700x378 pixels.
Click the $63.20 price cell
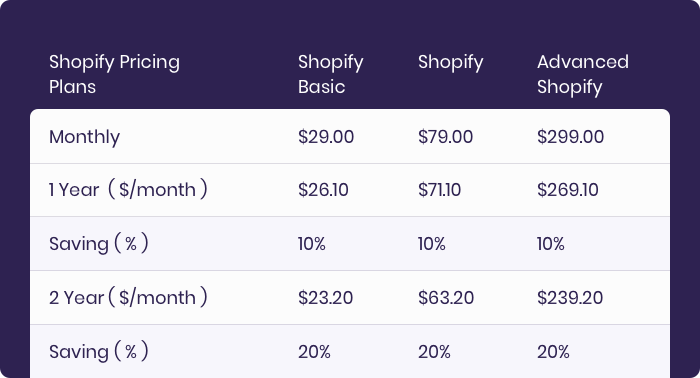[446, 298]
